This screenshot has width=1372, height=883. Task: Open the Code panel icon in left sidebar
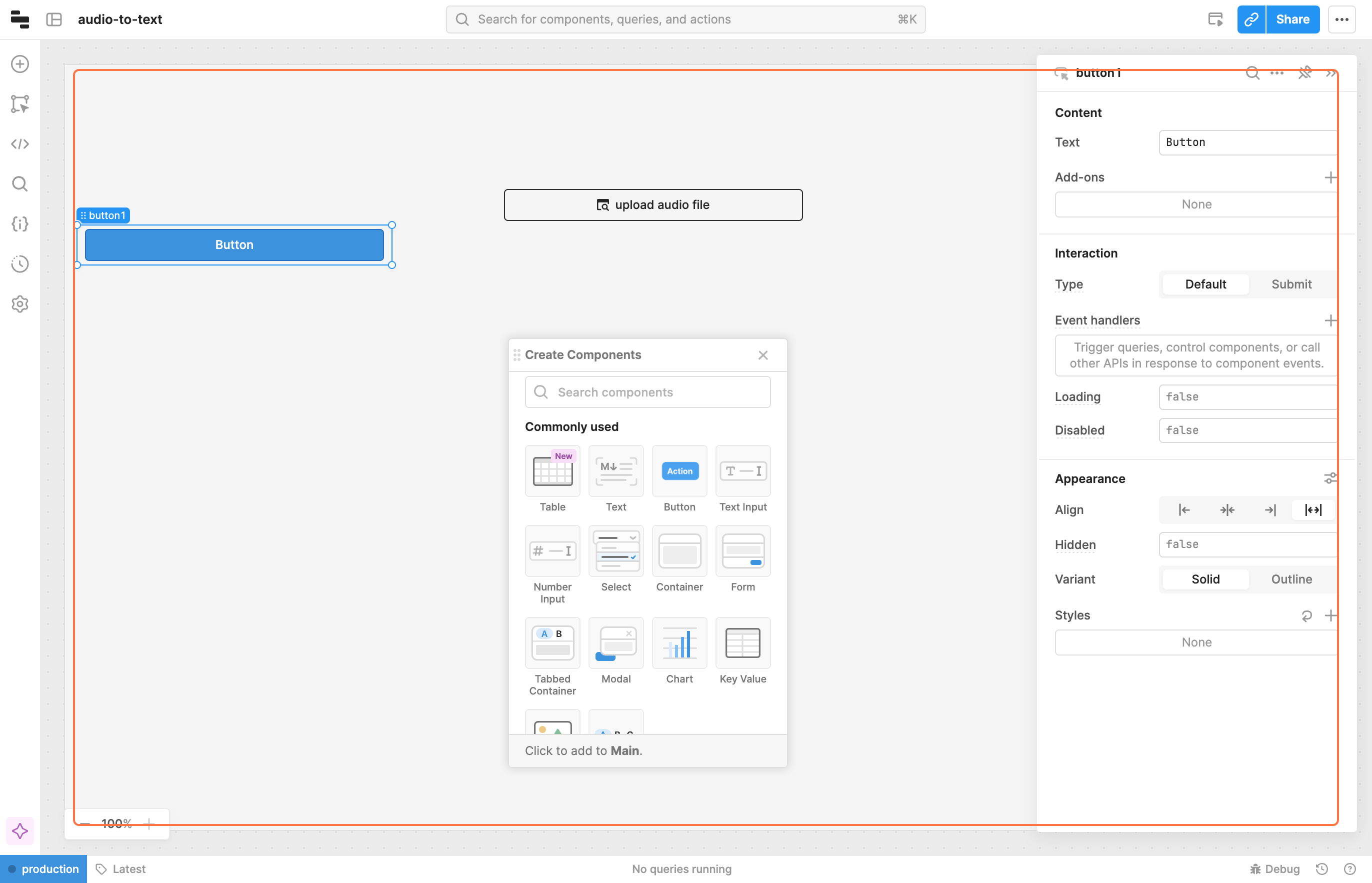coord(20,144)
